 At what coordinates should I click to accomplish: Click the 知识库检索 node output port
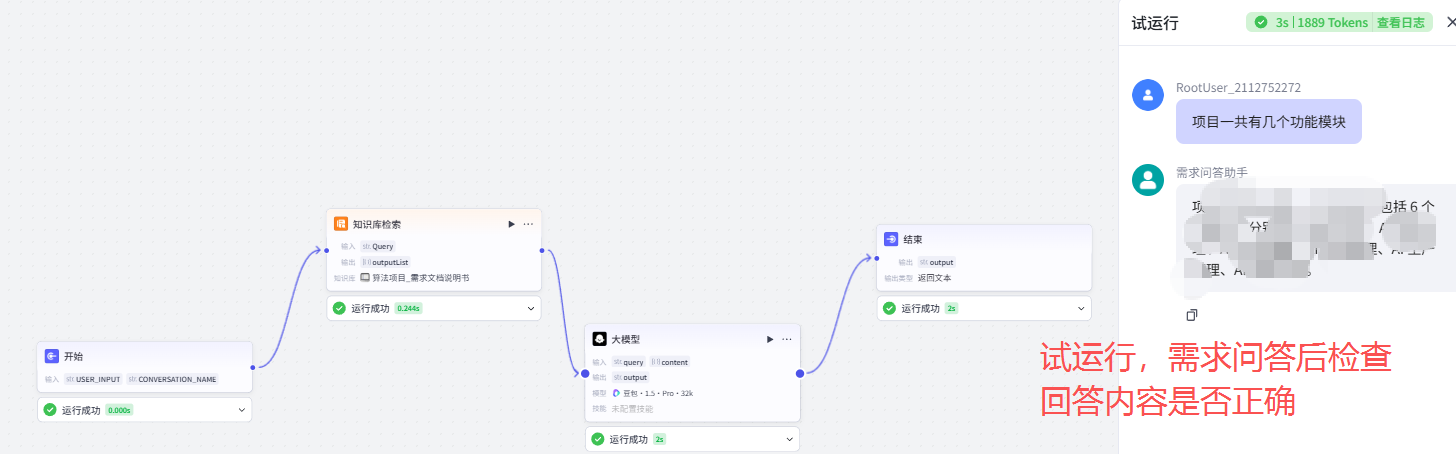click(x=541, y=250)
